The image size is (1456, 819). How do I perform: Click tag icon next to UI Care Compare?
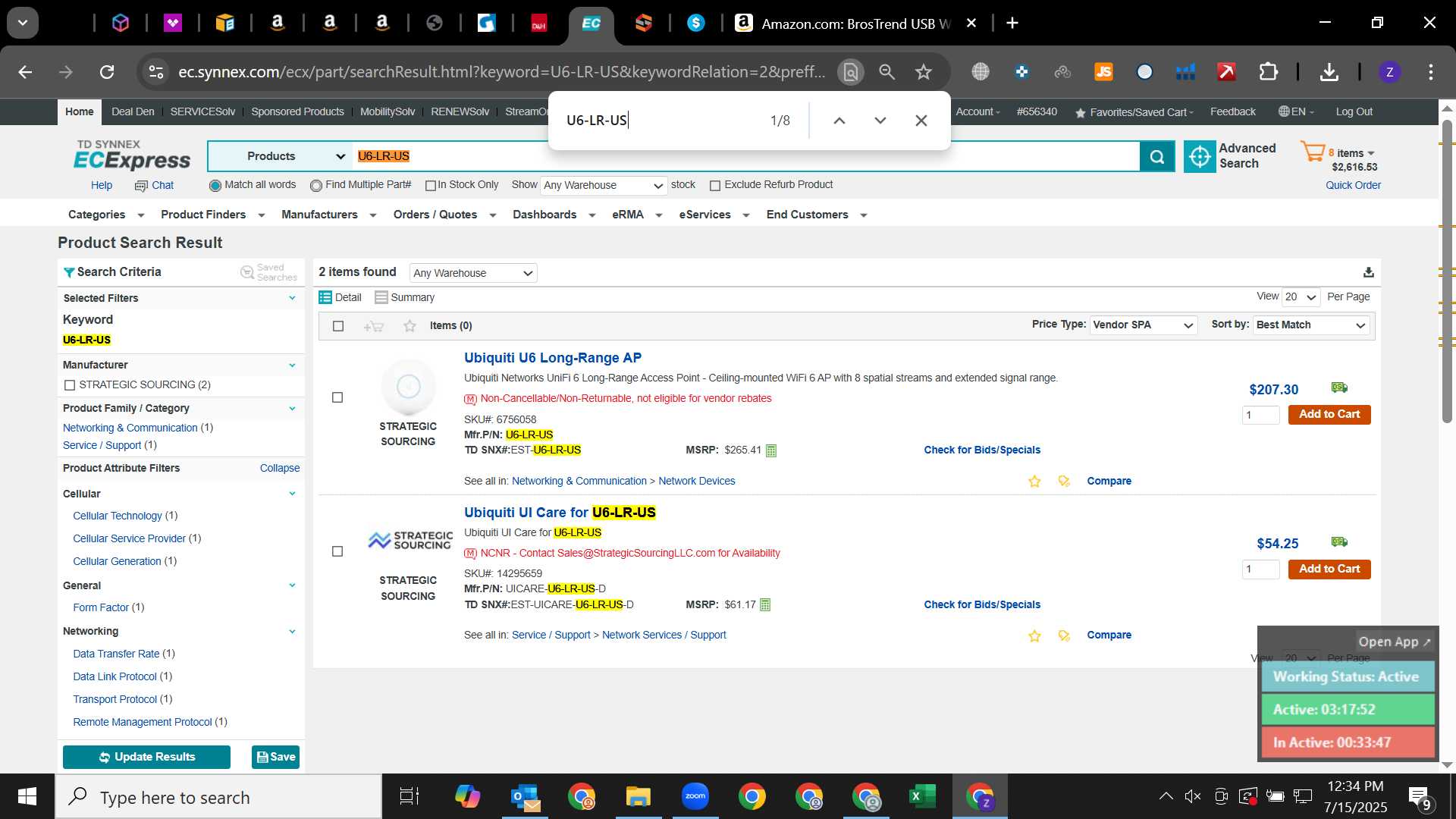point(1064,635)
